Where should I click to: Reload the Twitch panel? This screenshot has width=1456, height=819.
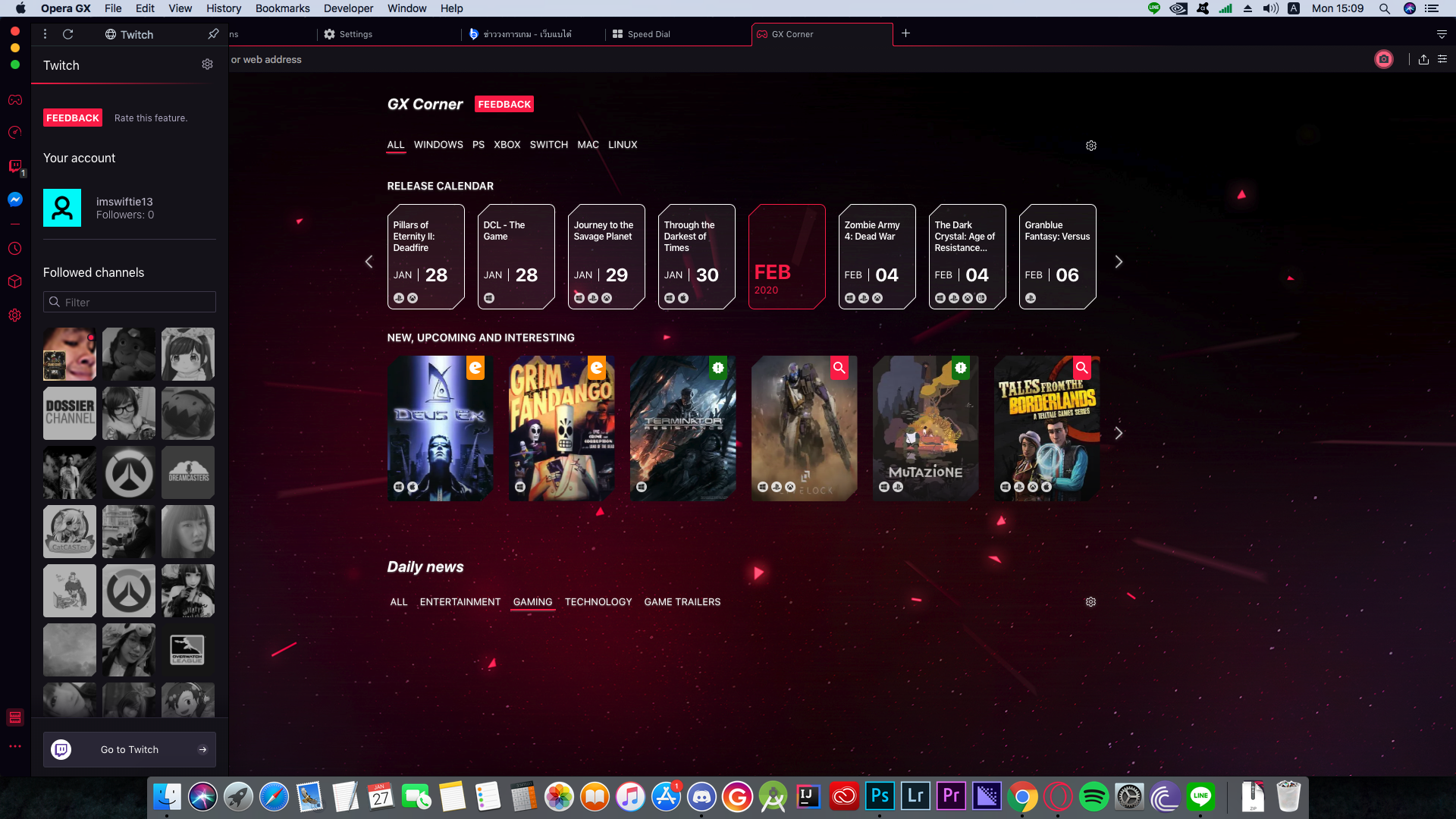pos(67,34)
